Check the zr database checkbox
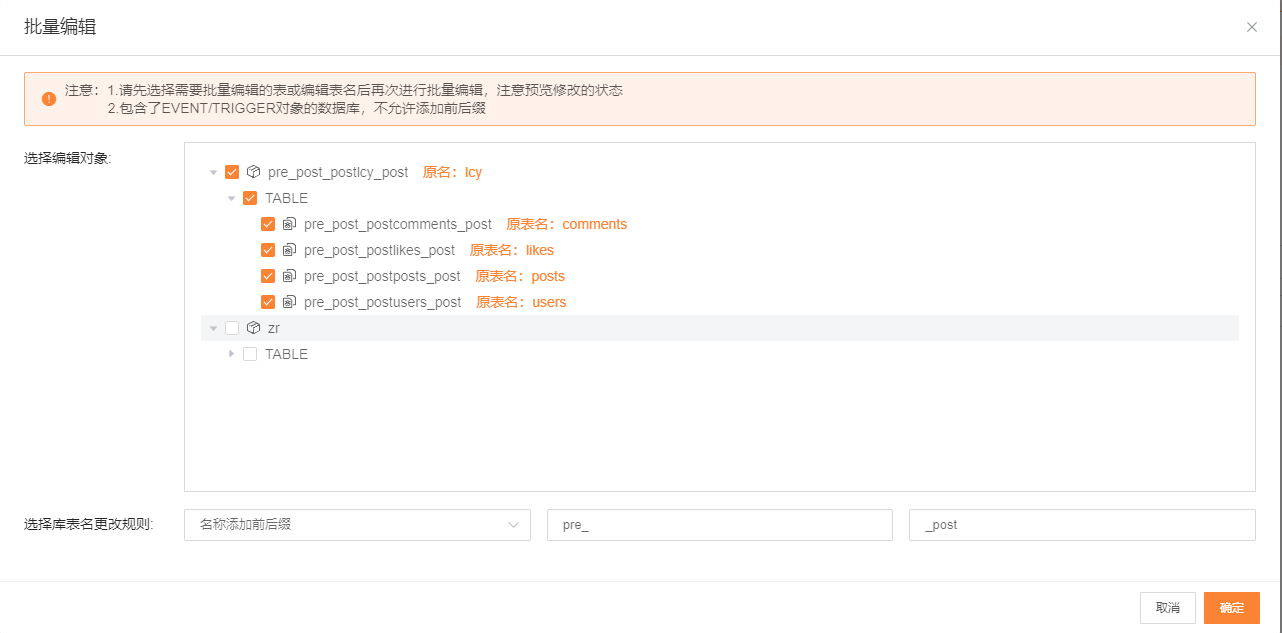Viewport: 1282px width, 633px height. 232,328
